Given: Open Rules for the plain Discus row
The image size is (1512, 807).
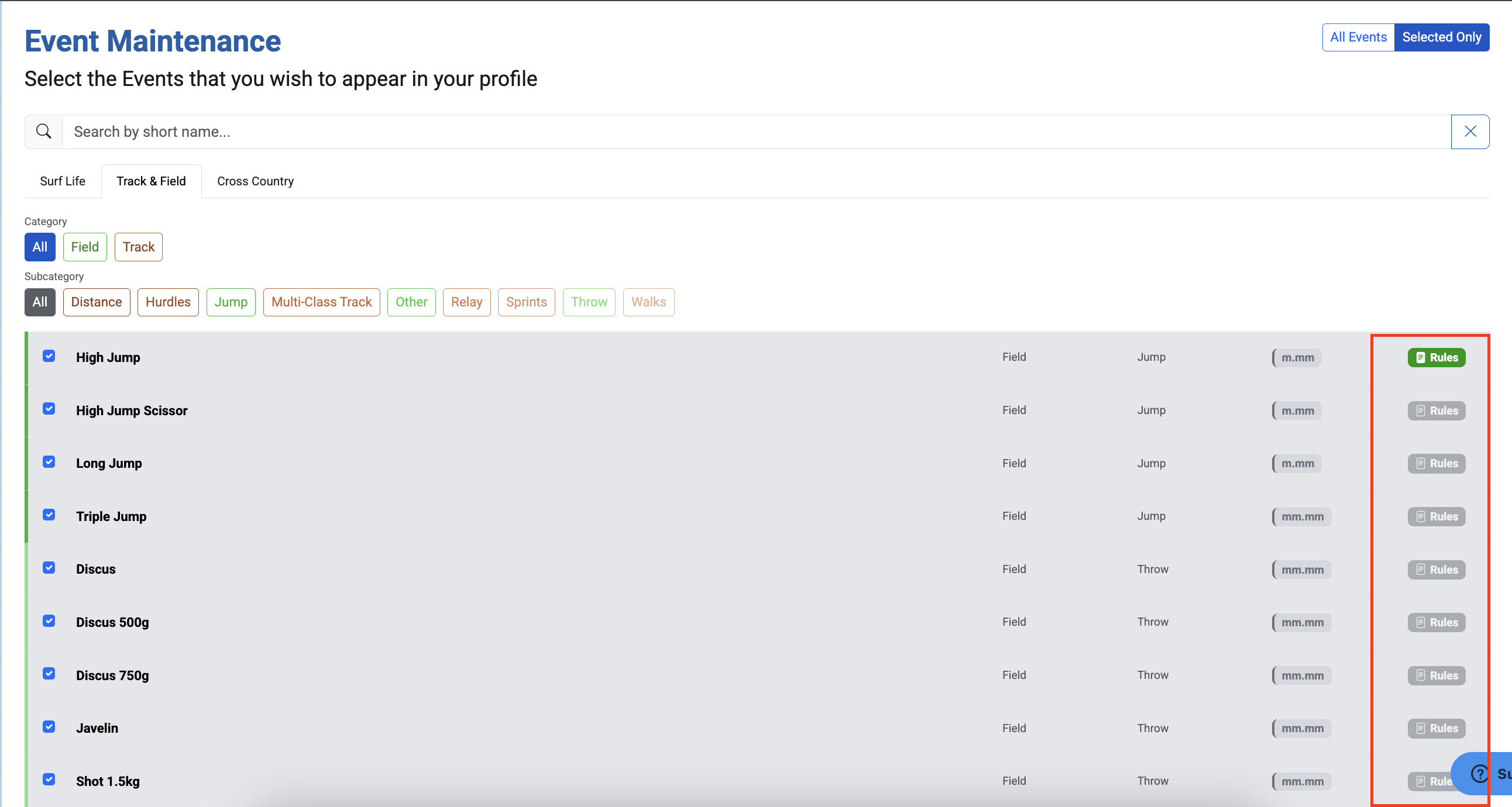Looking at the screenshot, I should pyautogui.click(x=1437, y=570).
